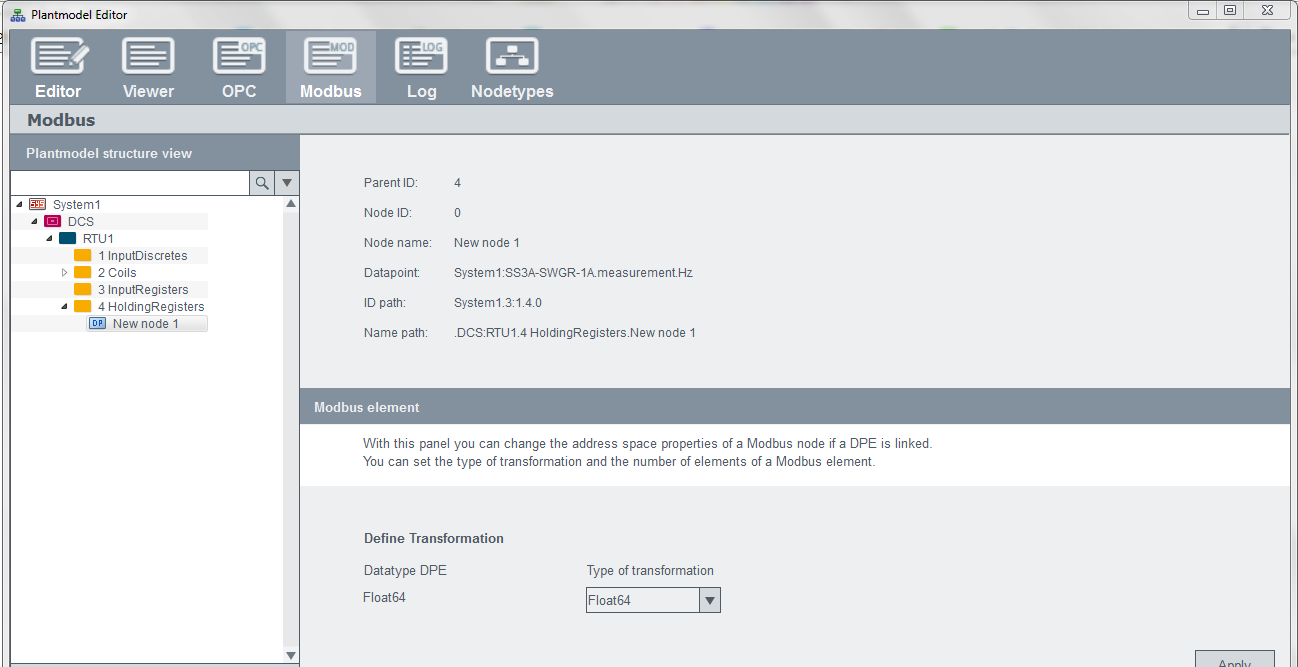Click the structure view search field
Image resolution: width=1298 pixels, height=667 pixels.
129,183
